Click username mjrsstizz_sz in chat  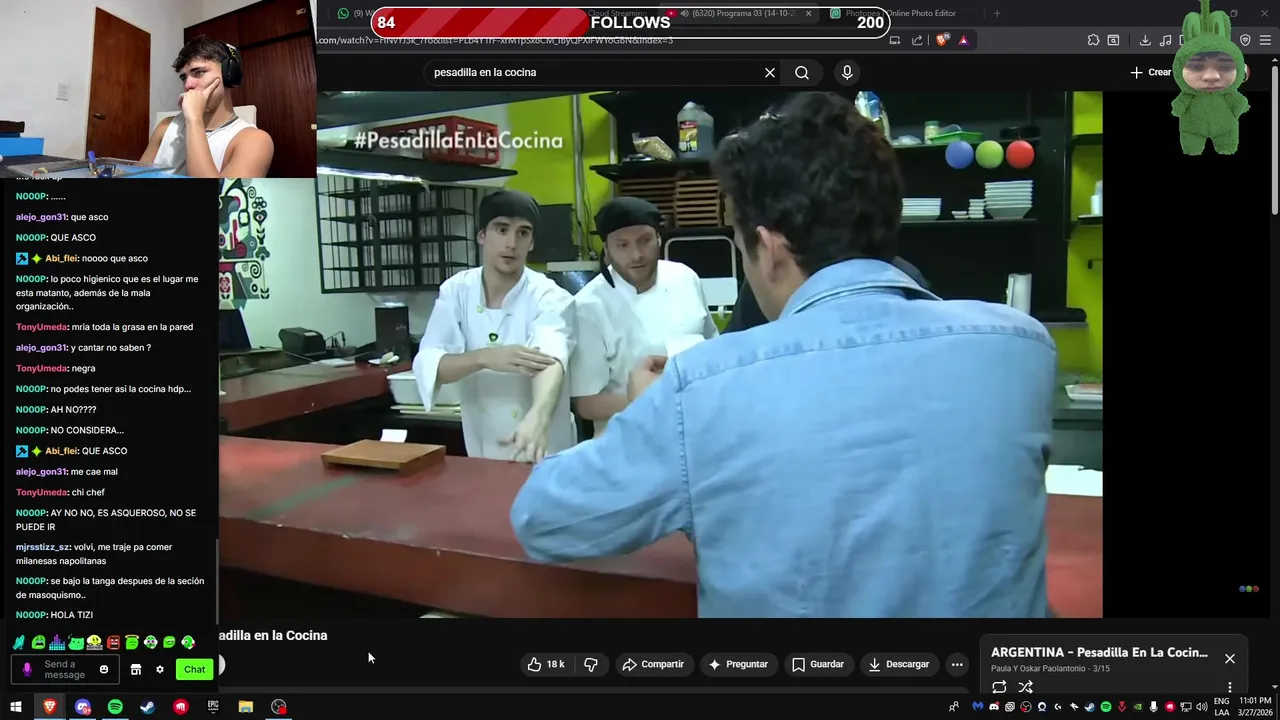pos(42,547)
